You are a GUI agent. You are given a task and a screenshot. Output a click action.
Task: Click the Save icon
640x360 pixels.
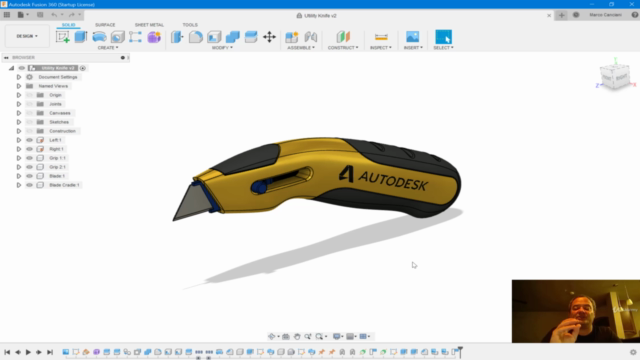coord(40,15)
